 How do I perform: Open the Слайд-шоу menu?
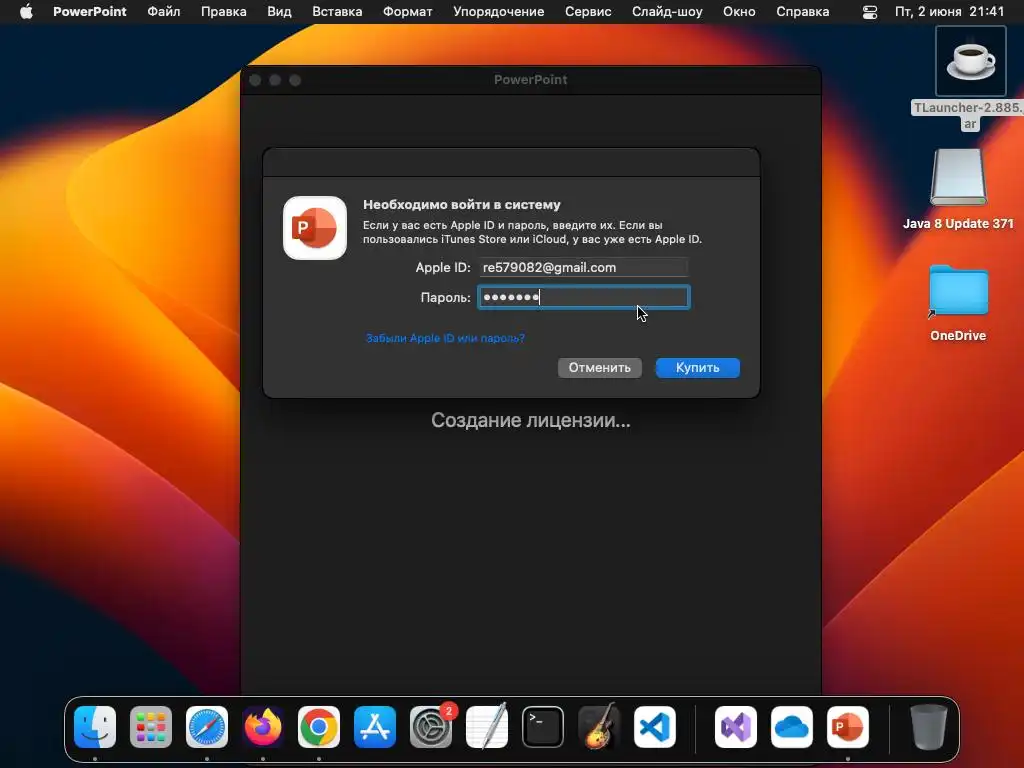667,12
